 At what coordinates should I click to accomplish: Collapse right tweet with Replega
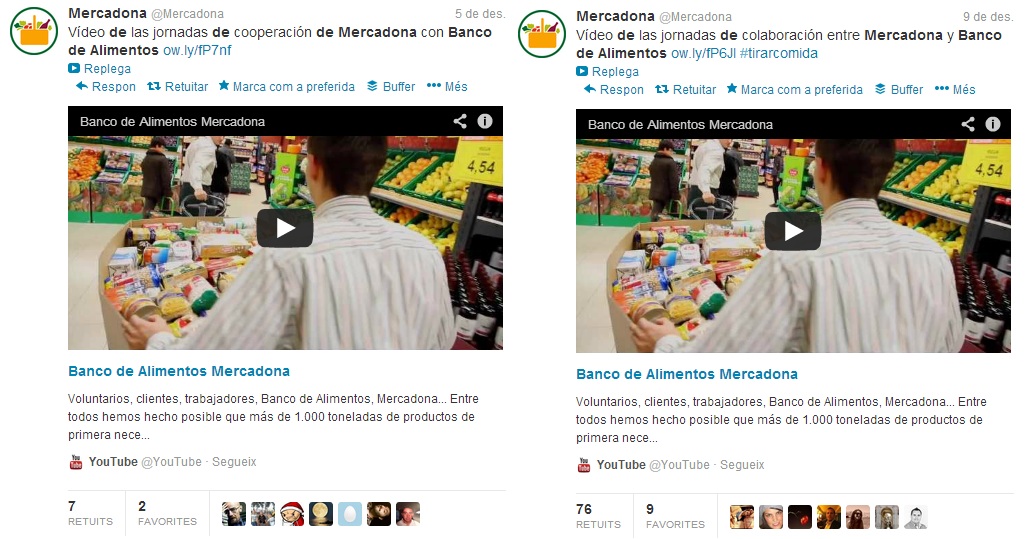[607, 71]
